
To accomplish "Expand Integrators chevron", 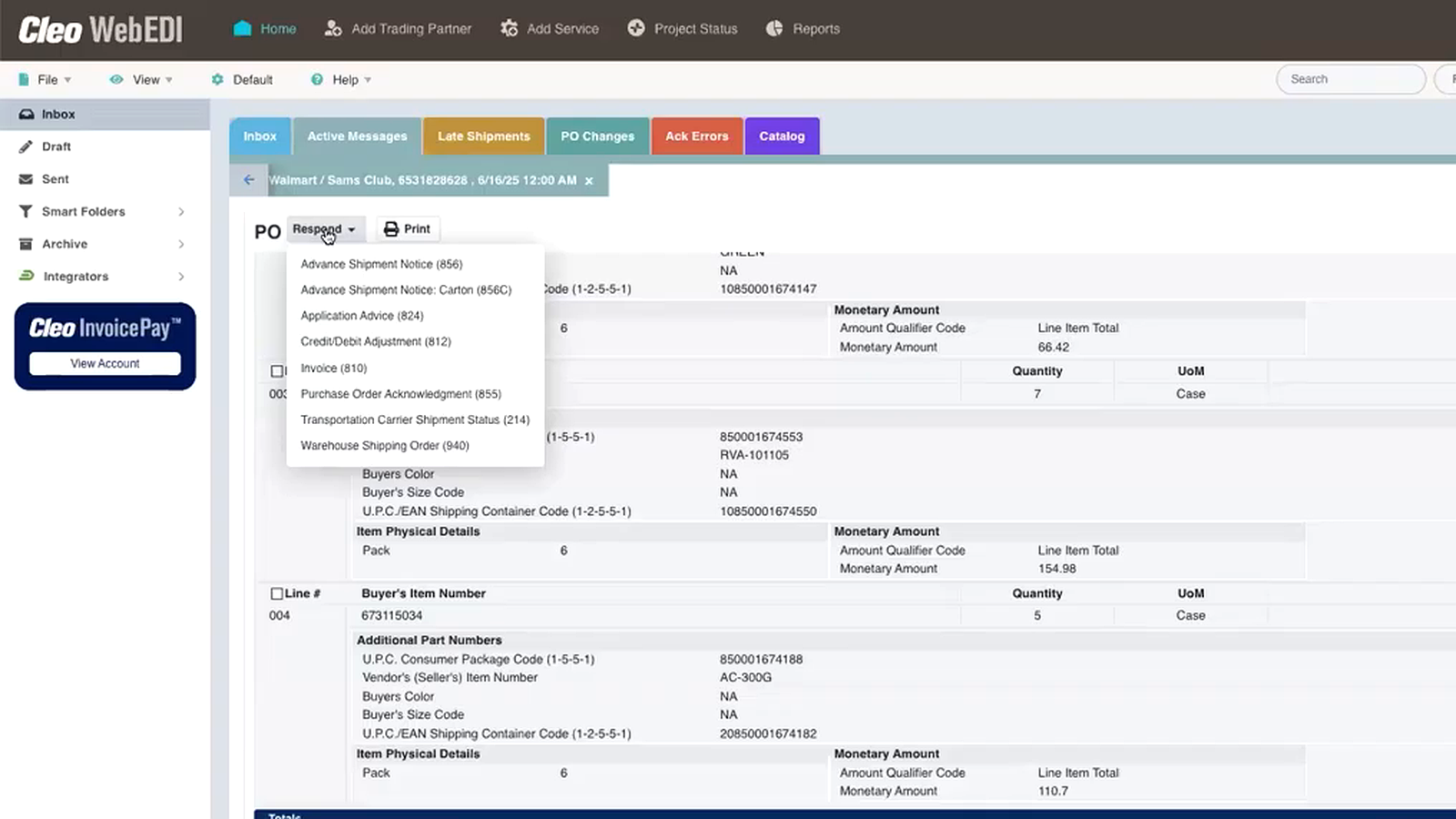I will coord(181,277).
